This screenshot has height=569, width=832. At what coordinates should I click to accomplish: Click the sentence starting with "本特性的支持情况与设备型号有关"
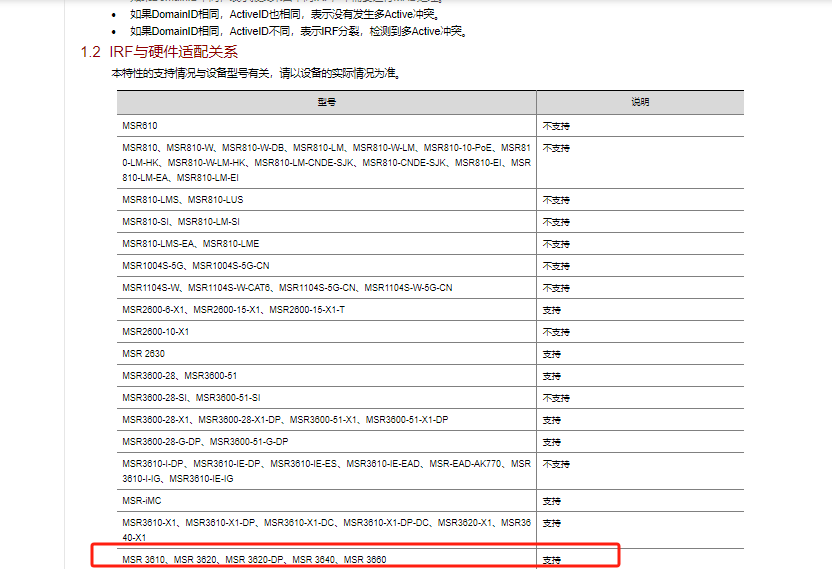256,73
